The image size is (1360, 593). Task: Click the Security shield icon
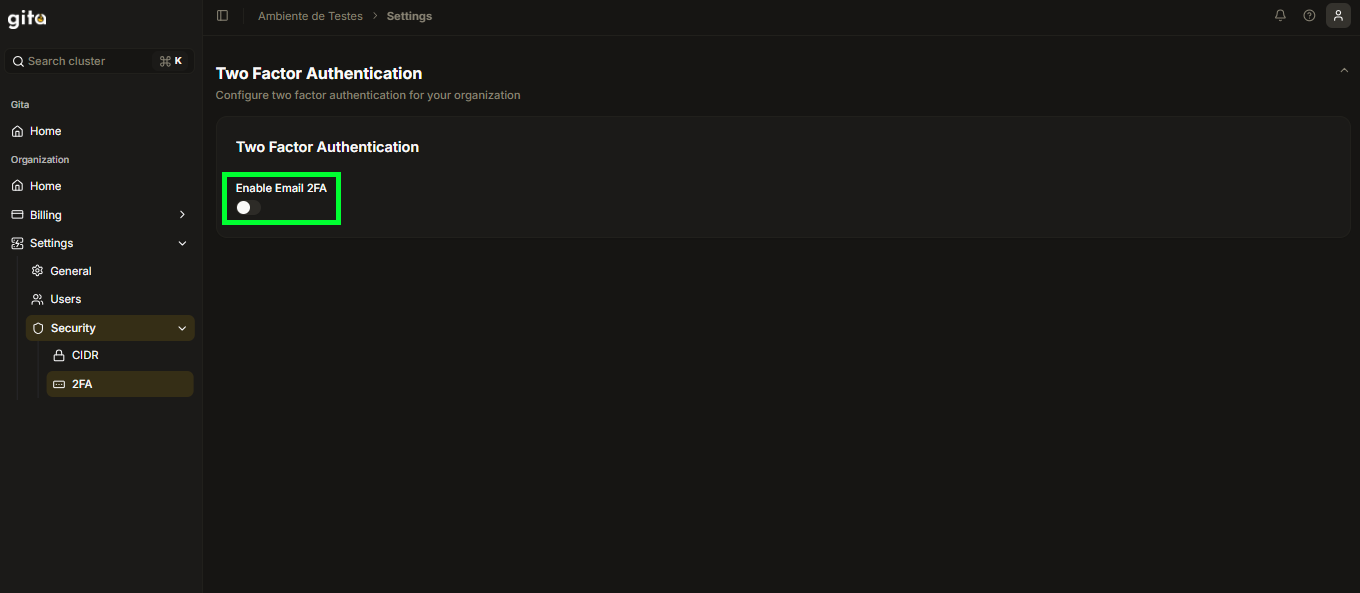38,328
